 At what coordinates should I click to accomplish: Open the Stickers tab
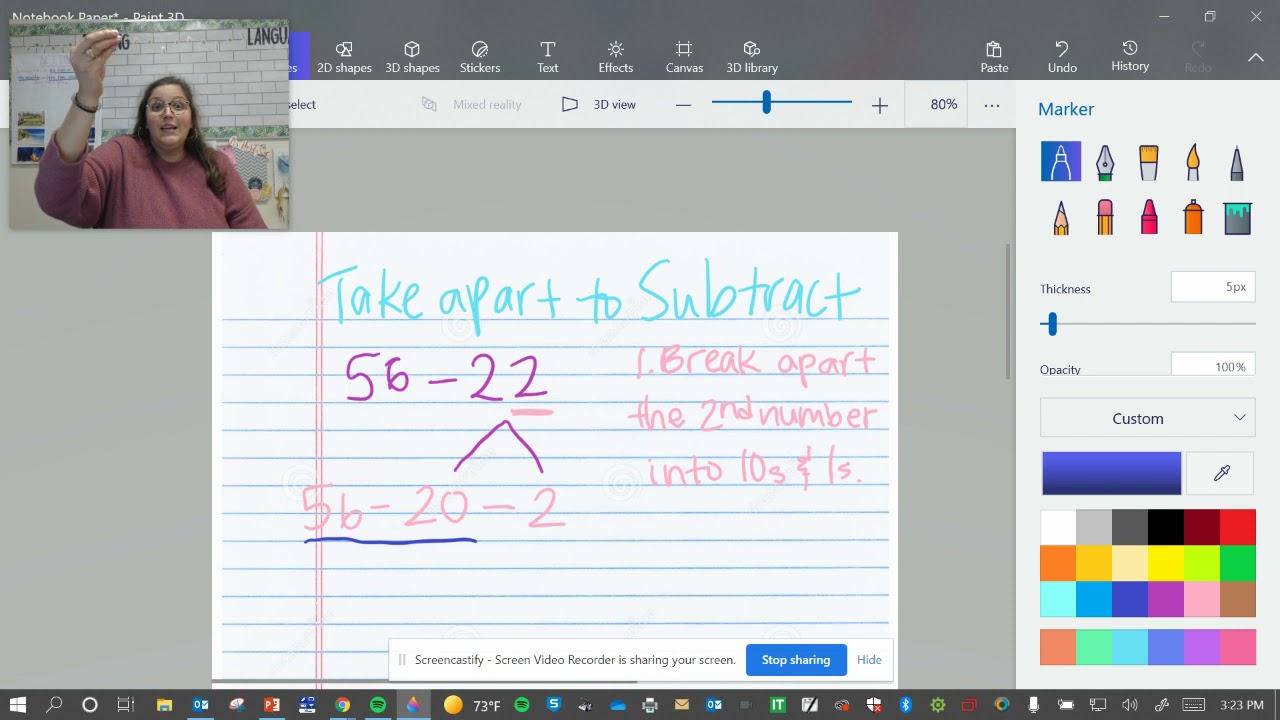pyautogui.click(x=480, y=57)
